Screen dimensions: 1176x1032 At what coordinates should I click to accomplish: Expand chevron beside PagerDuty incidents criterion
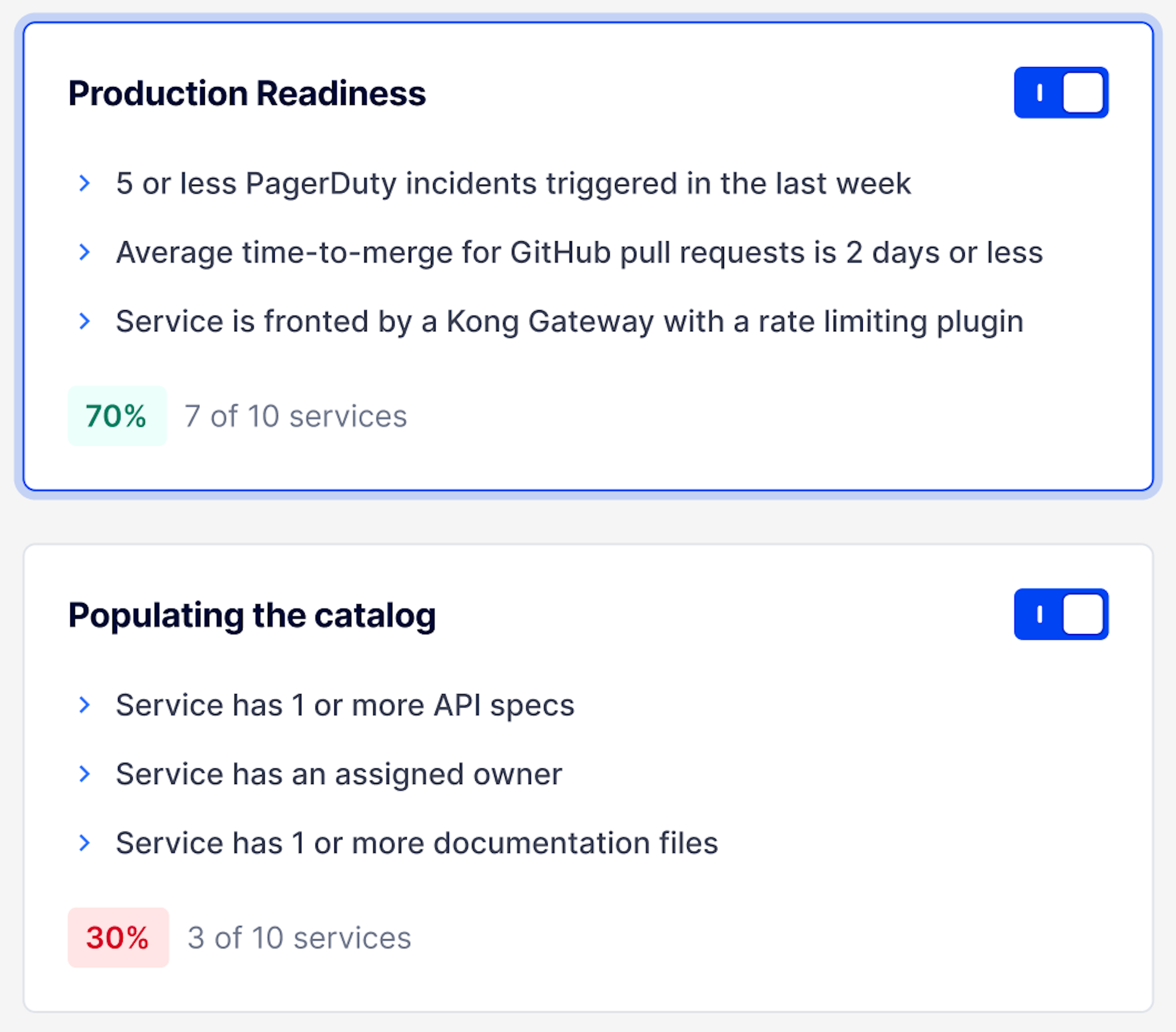point(85,184)
